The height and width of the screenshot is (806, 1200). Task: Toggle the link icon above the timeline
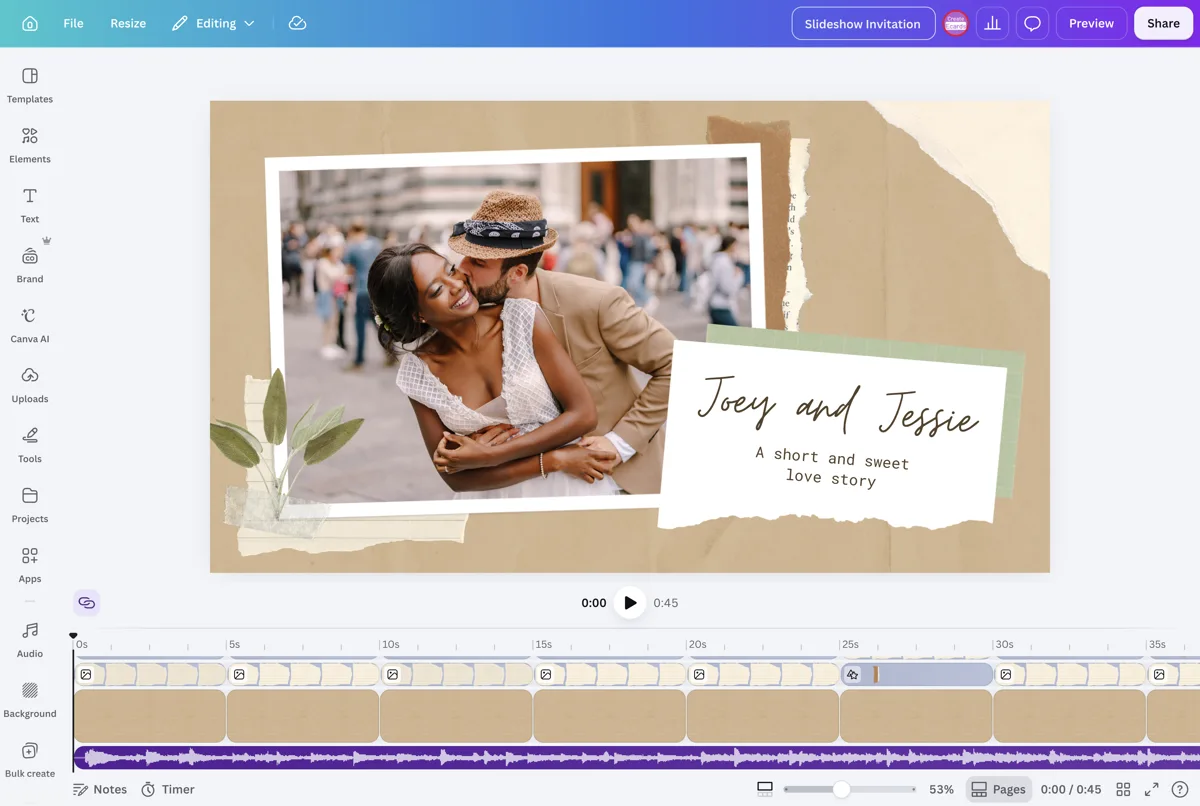click(x=86, y=603)
